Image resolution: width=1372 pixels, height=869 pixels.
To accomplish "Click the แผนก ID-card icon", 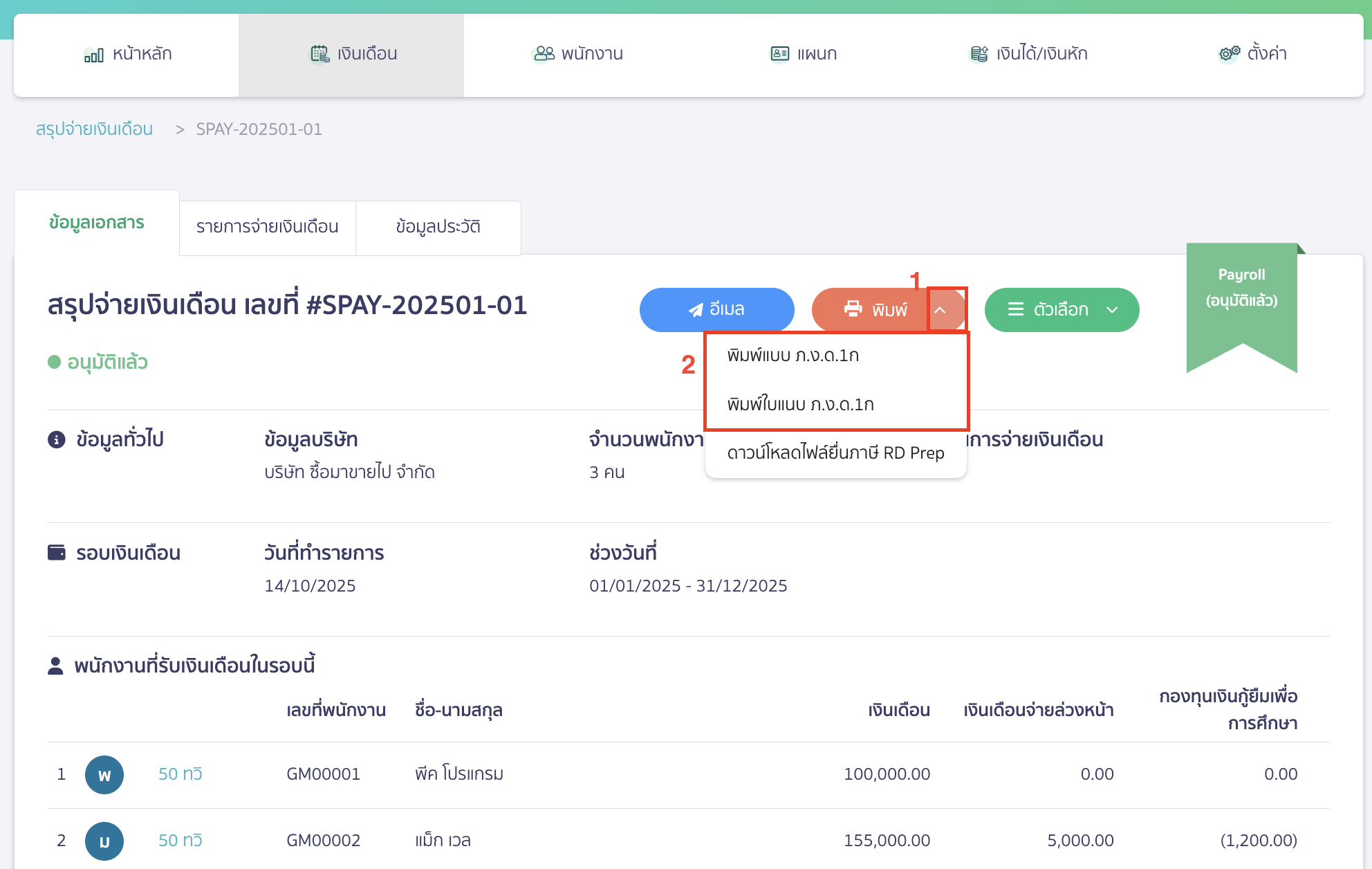I will (x=779, y=53).
